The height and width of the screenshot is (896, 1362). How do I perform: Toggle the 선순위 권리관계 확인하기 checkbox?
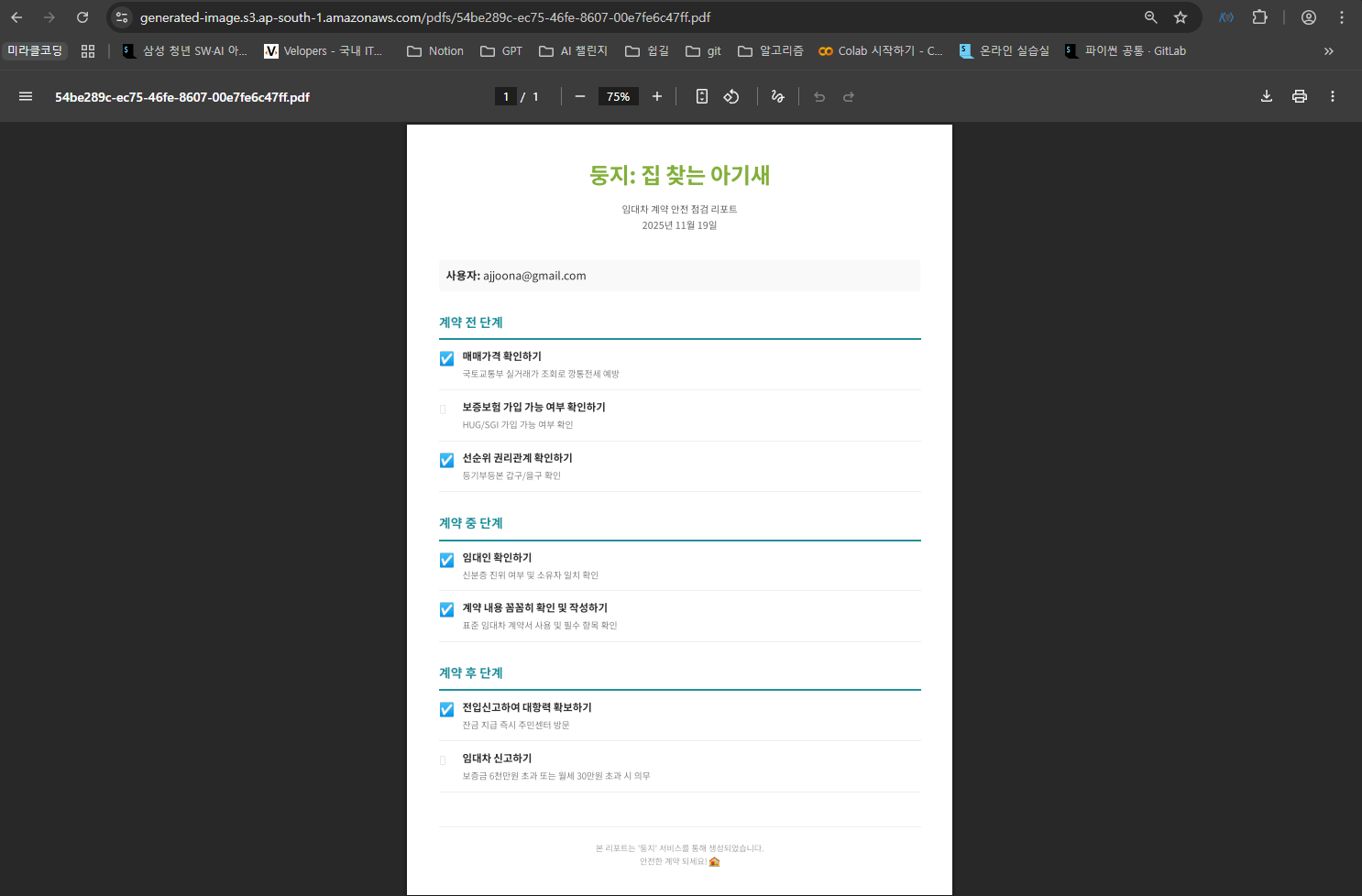tap(446, 460)
